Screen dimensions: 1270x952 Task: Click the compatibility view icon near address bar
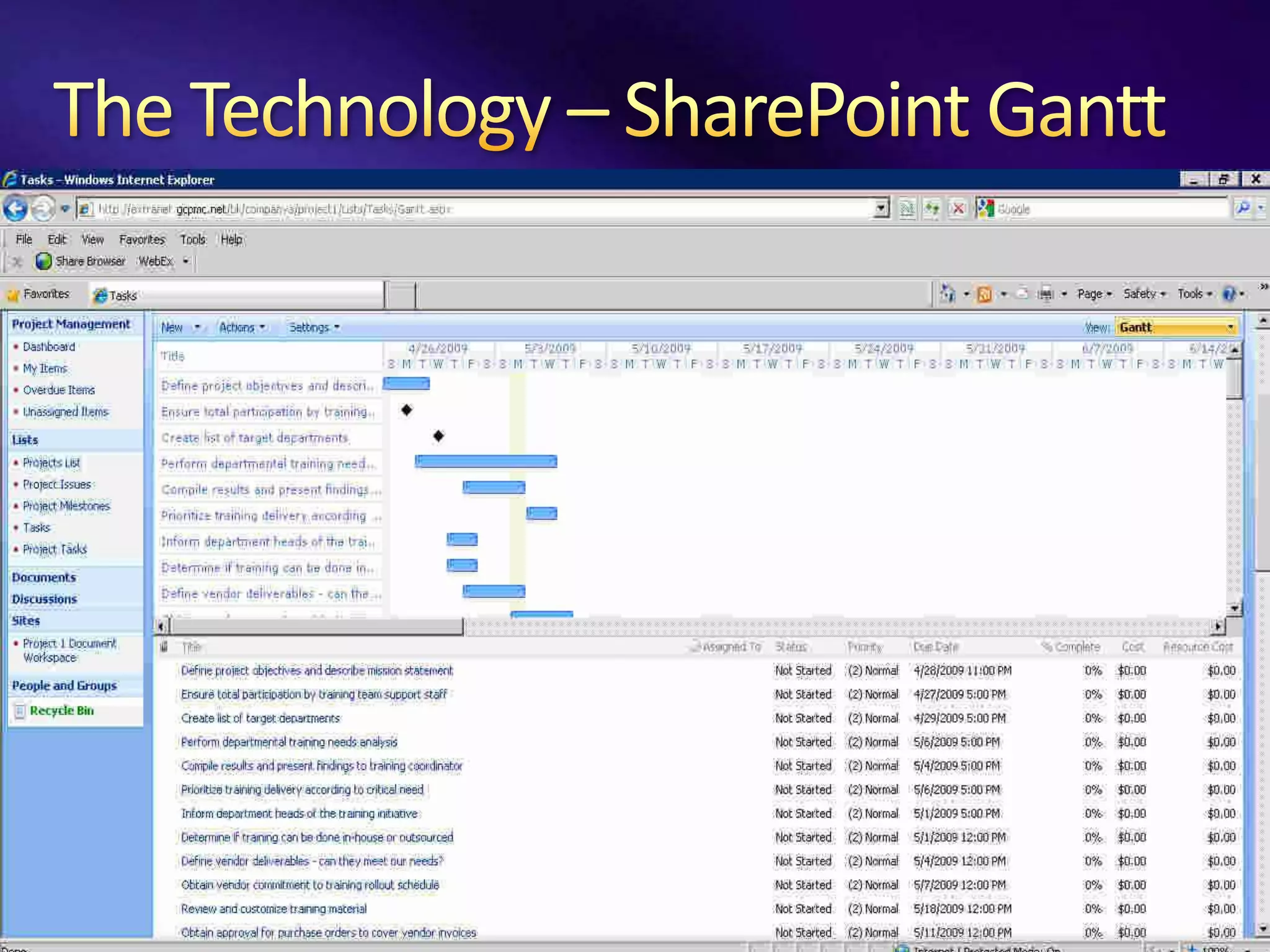click(x=907, y=209)
